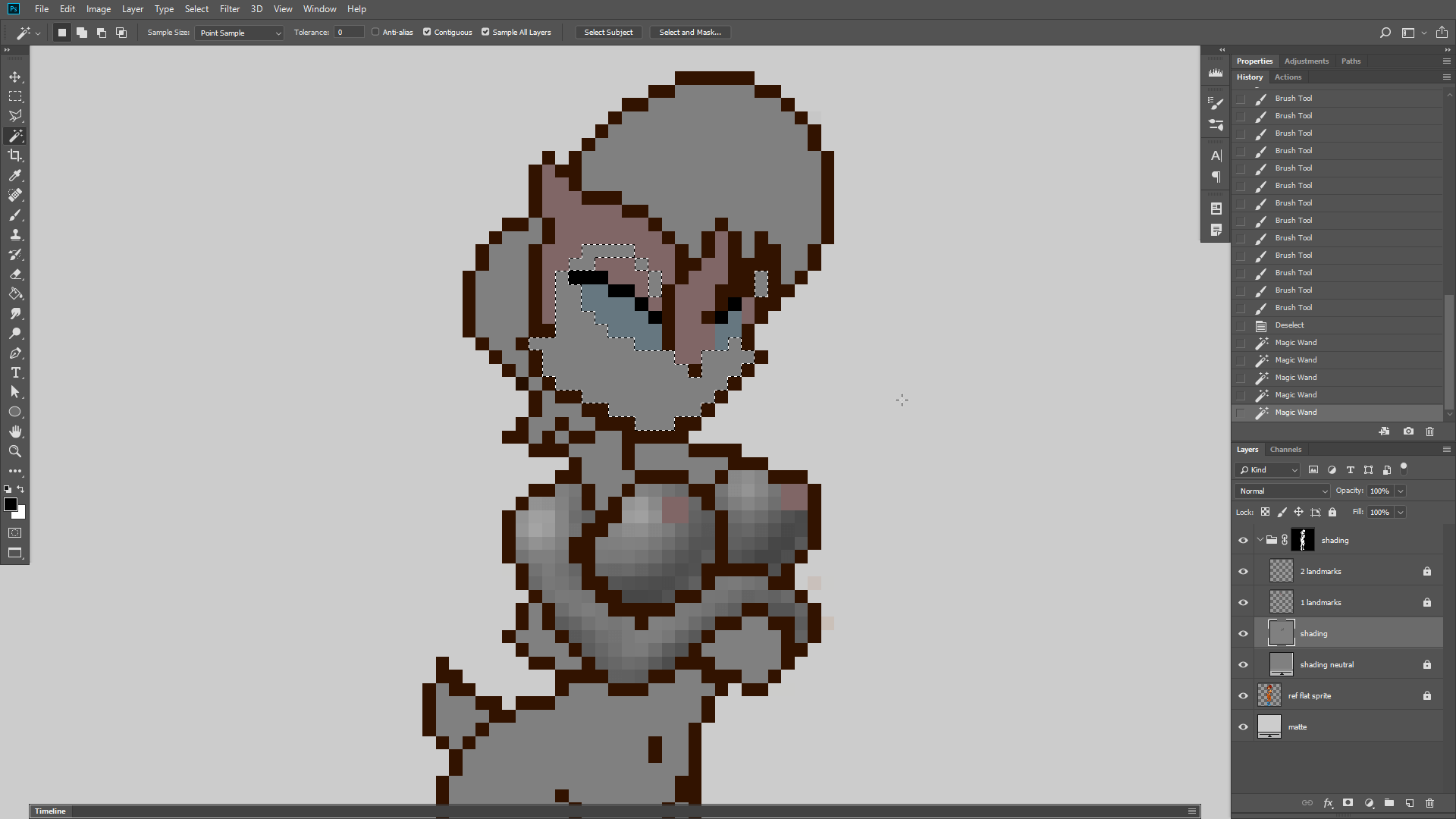
Task: Create a new layer
Action: [x=1410, y=803]
